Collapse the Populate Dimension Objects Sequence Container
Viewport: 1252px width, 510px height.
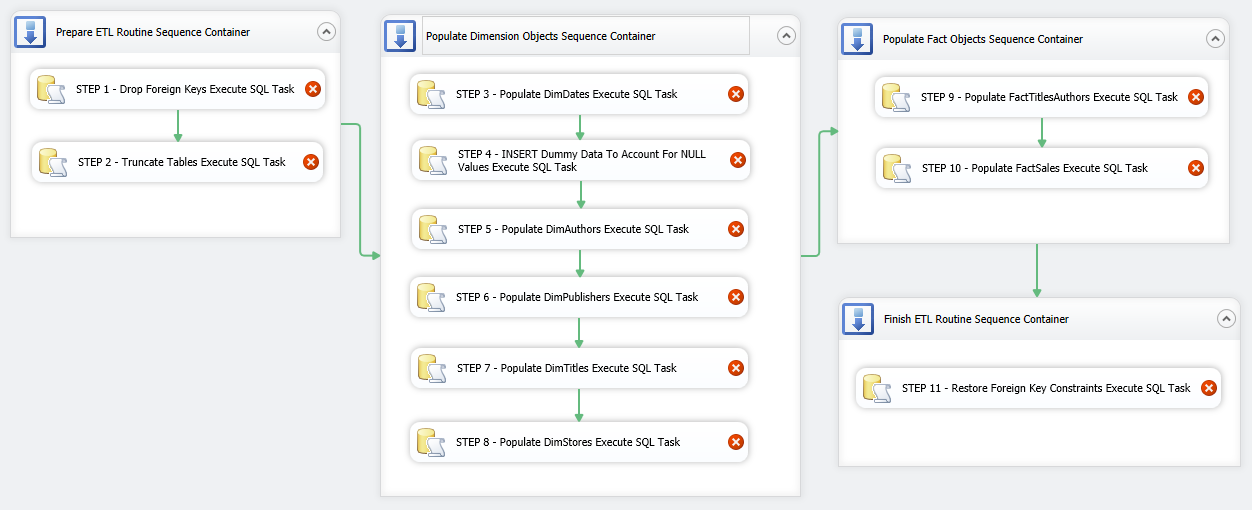coord(786,36)
